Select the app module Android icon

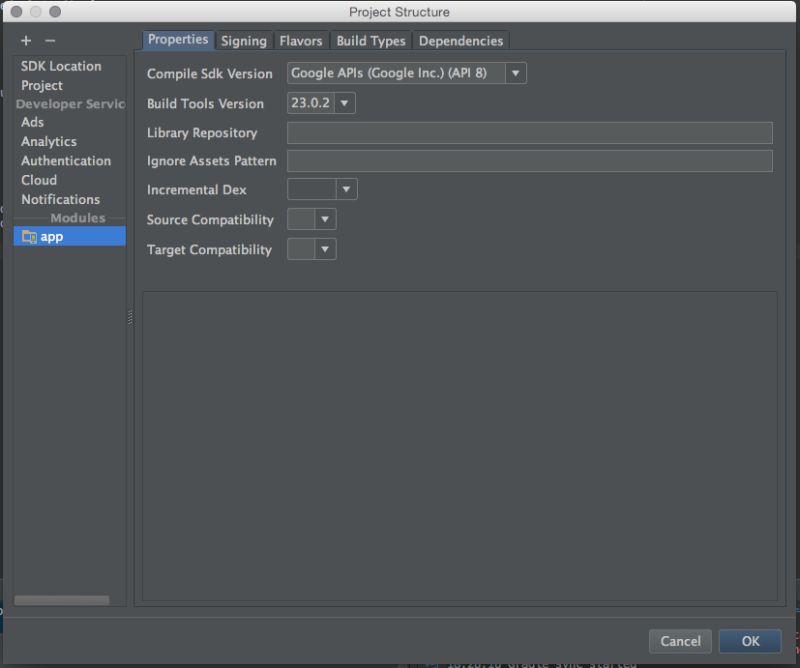pos(30,236)
